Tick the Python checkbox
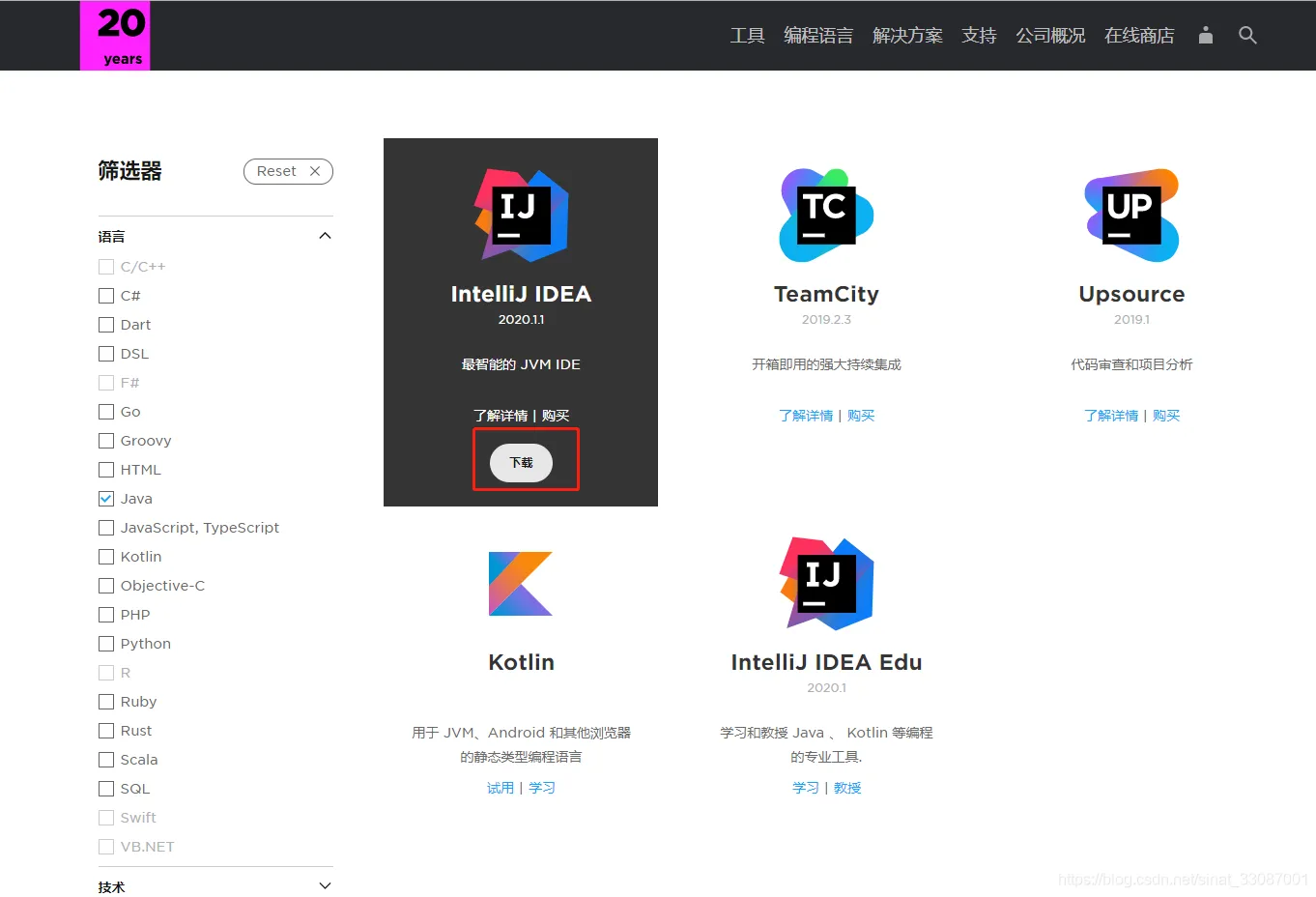Viewport: 1316px width, 897px height. 106,644
